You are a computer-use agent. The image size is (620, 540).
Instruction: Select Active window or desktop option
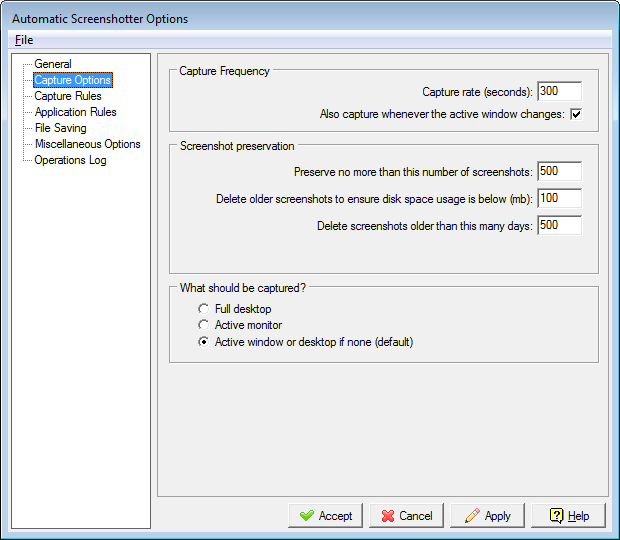(204, 342)
